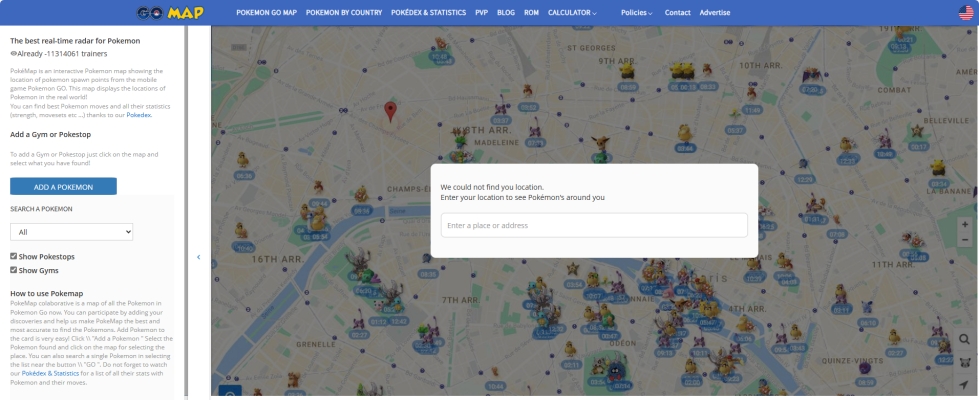Open the Pokemon Go Map menu item

click(x=267, y=12)
